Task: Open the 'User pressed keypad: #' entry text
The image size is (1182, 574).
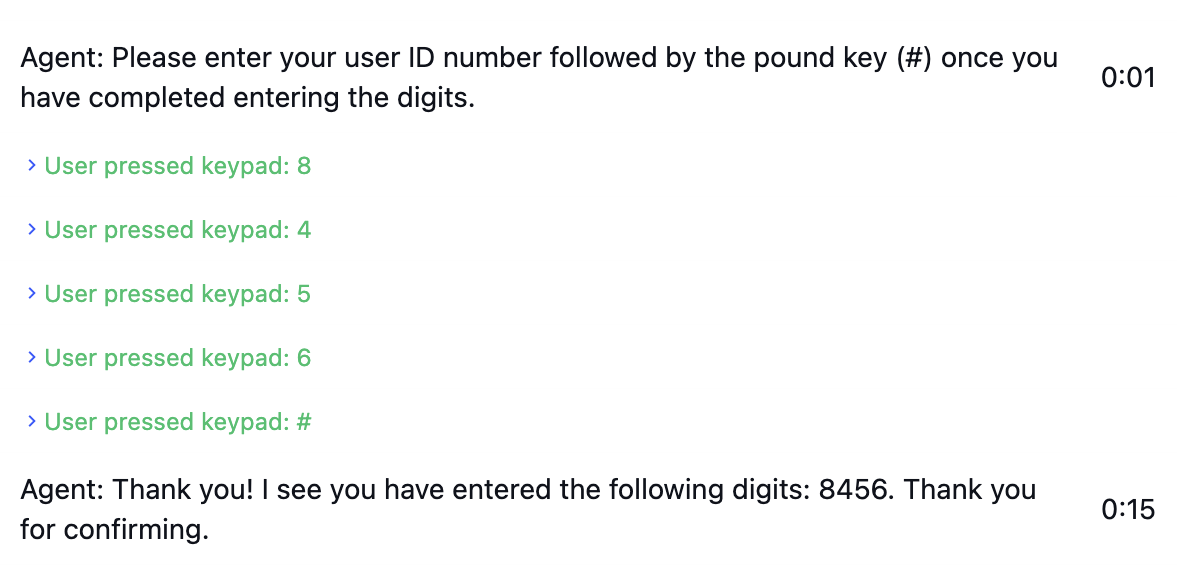Action: (178, 422)
